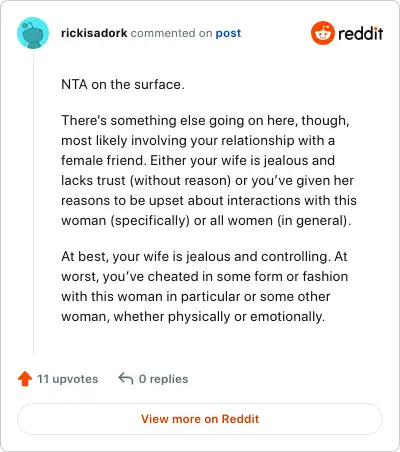Open rickisadork's Snoo avatar
The height and width of the screenshot is (452, 400).
33,33
